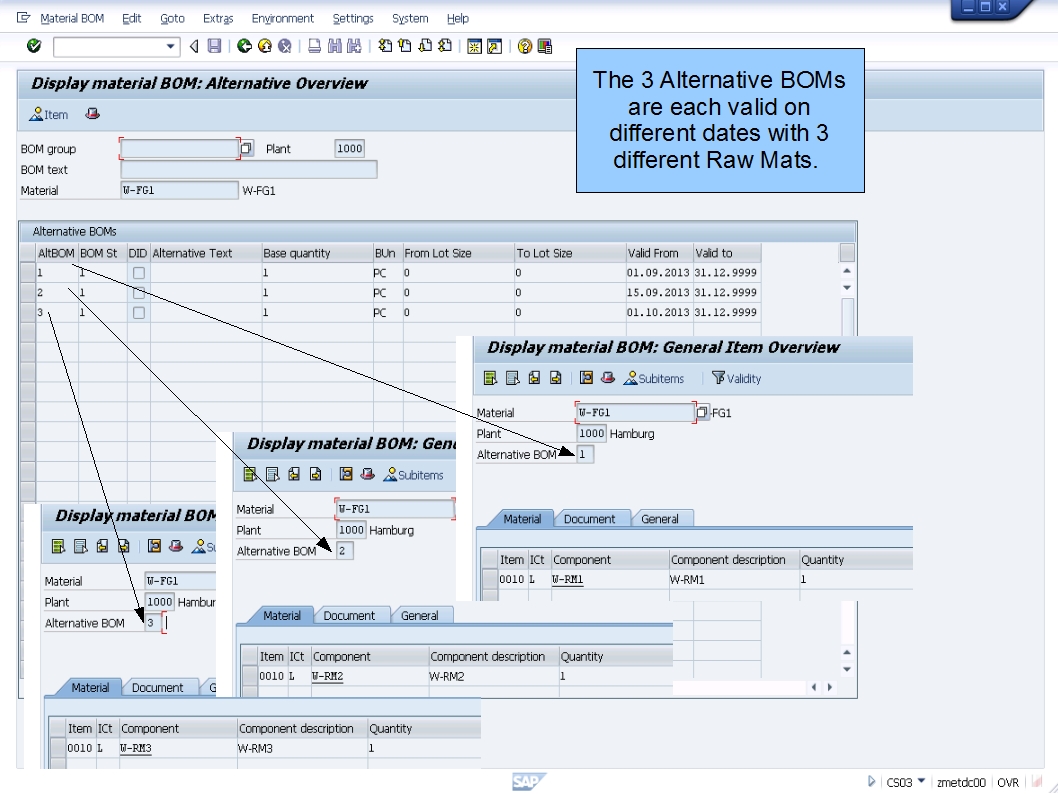Click the Find Next binoculars-plus icon
The width and height of the screenshot is (1058, 794).
click(354, 46)
